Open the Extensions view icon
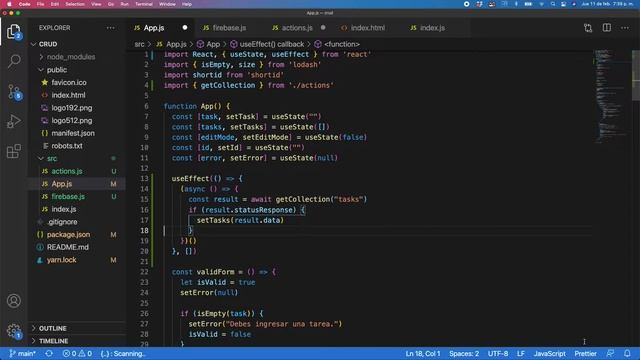640x360 pixels. click(14, 151)
